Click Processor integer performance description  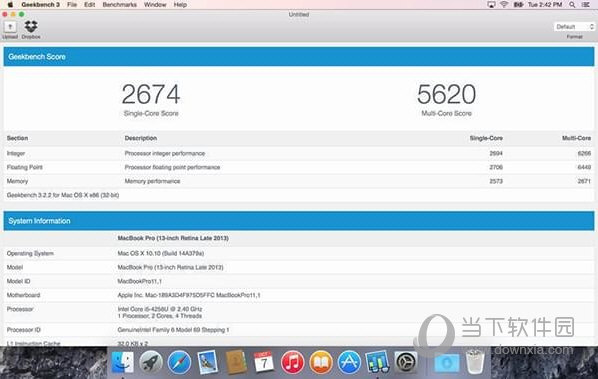[165, 153]
